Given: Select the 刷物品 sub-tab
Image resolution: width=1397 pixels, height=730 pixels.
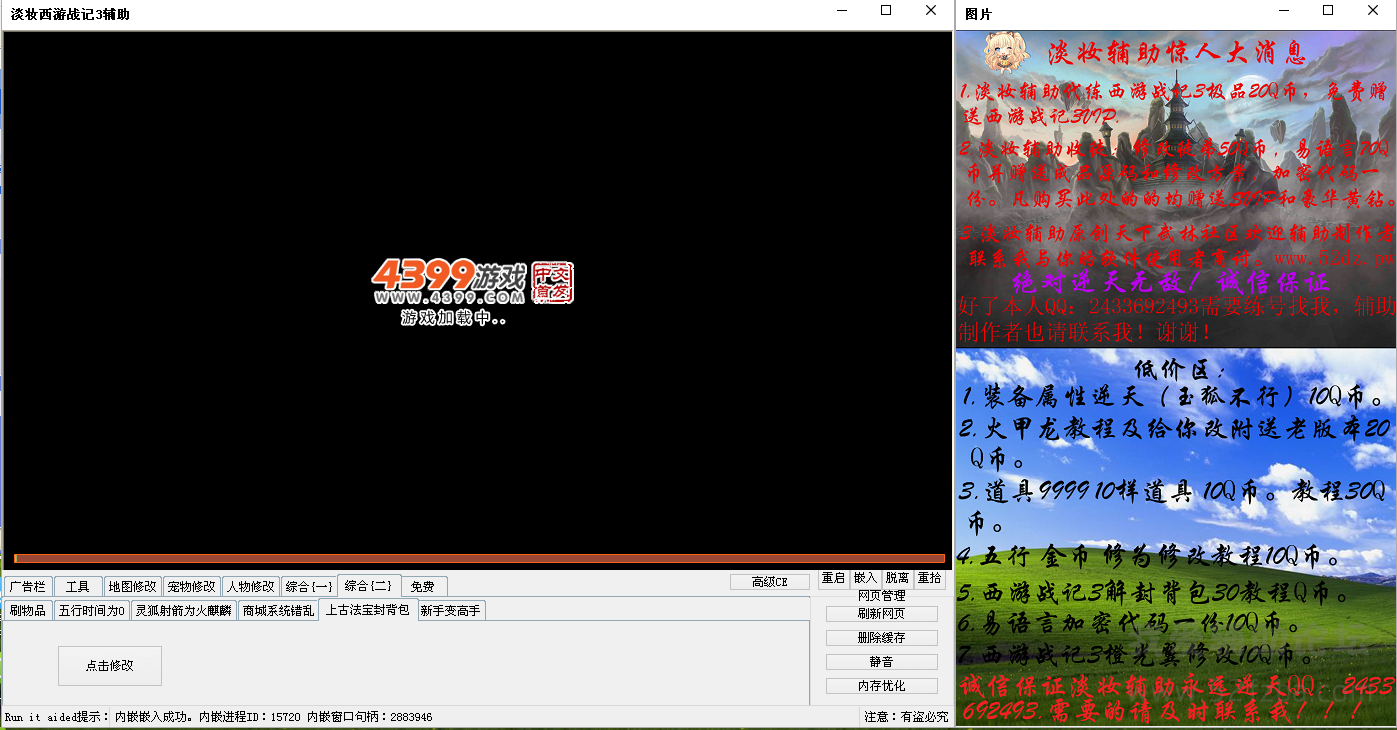Looking at the screenshot, I should (28, 610).
